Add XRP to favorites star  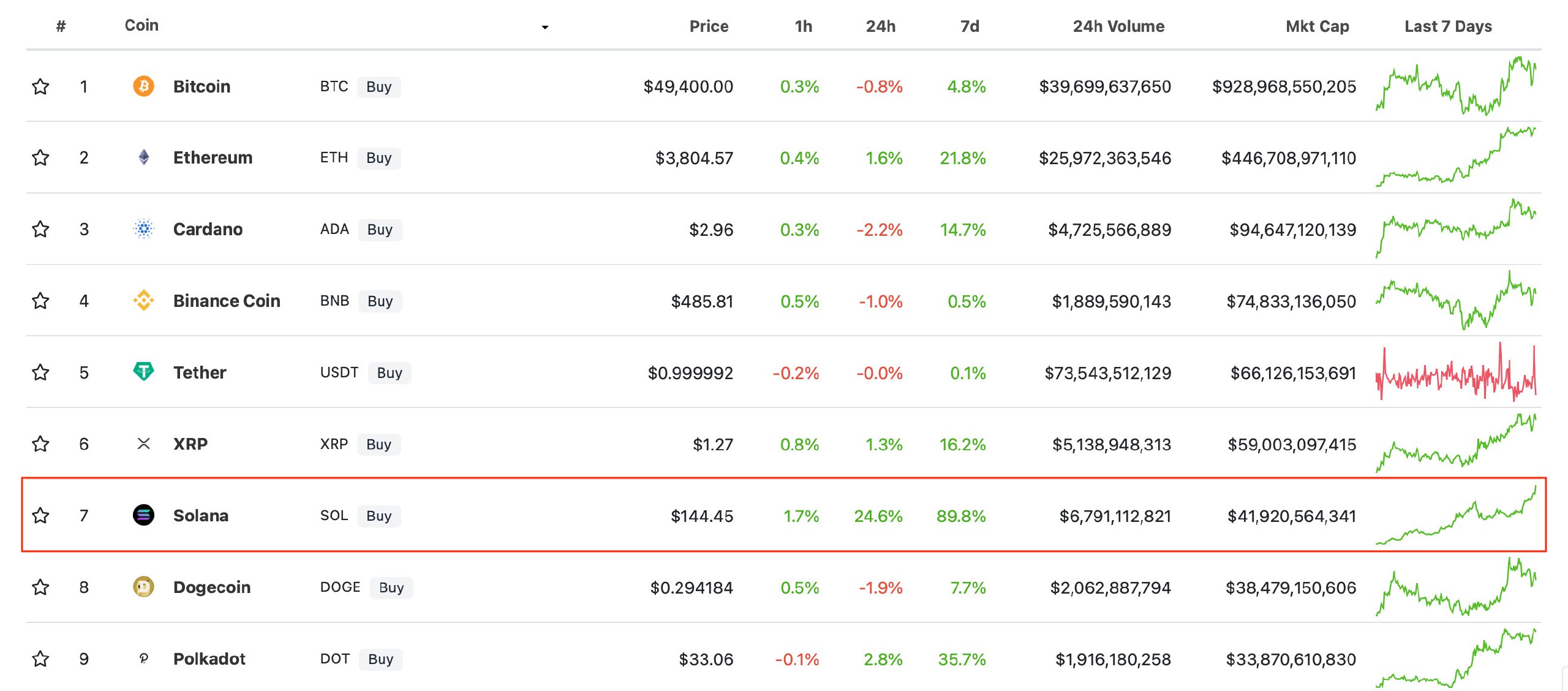coord(40,444)
